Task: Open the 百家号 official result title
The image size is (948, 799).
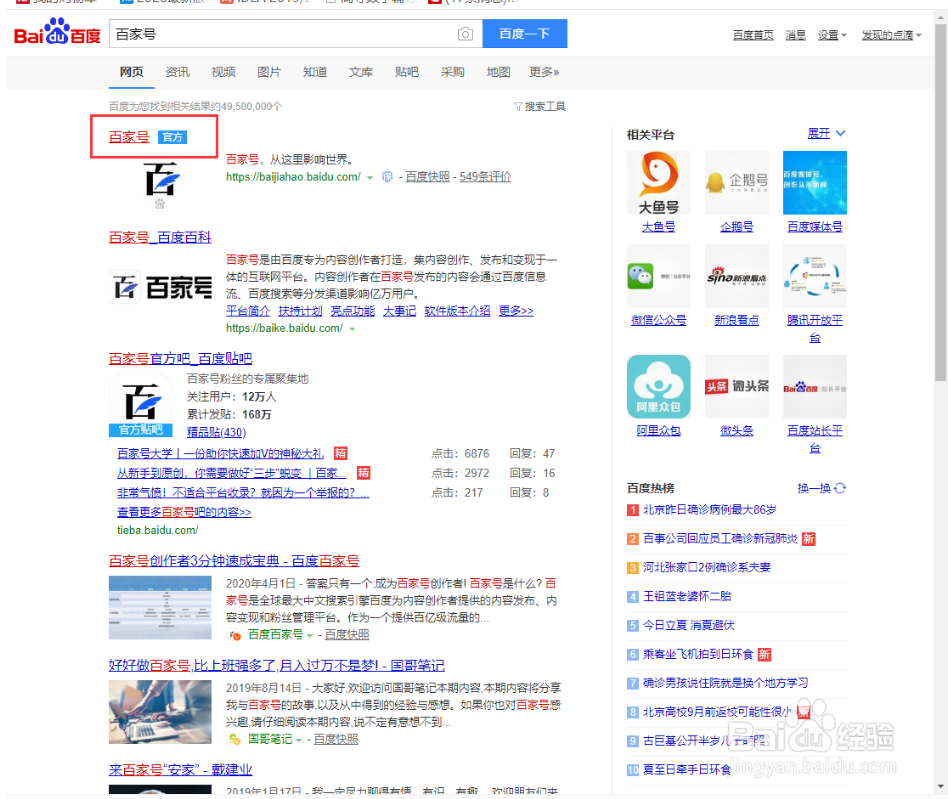Action: pos(129,137)
